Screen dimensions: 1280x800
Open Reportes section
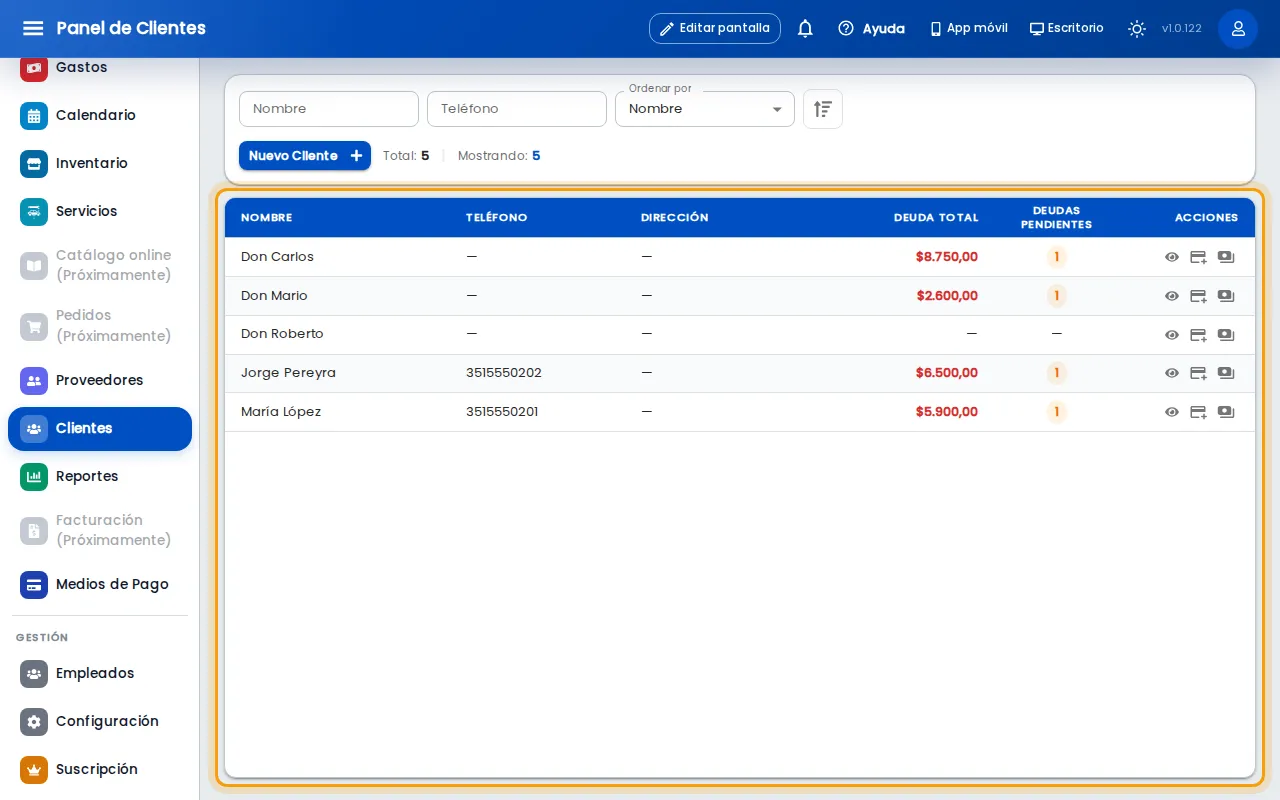[x=100, y=476]
